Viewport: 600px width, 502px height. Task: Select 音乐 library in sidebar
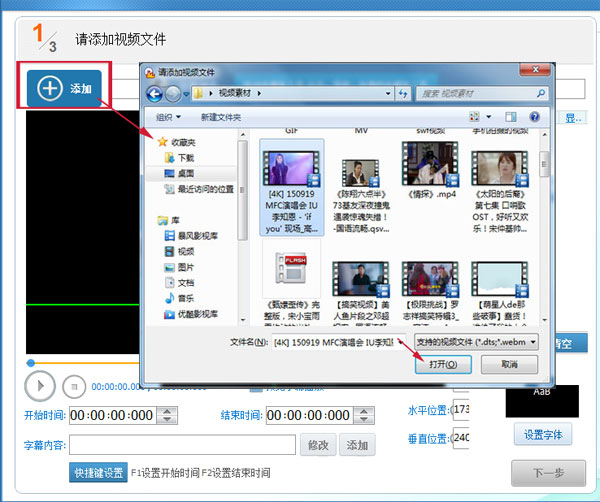186,298
